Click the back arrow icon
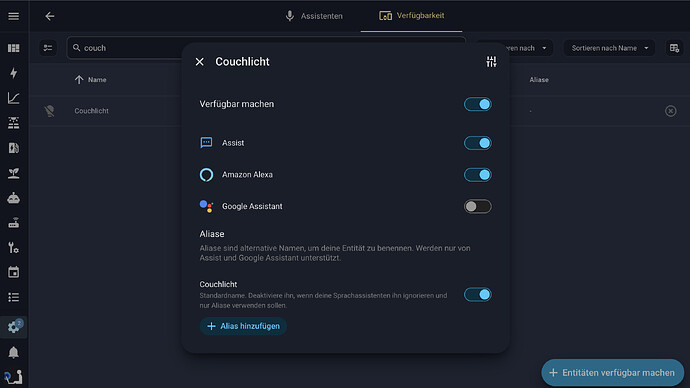The width and height of the screenshot is (690, 388). click(50, 16)
